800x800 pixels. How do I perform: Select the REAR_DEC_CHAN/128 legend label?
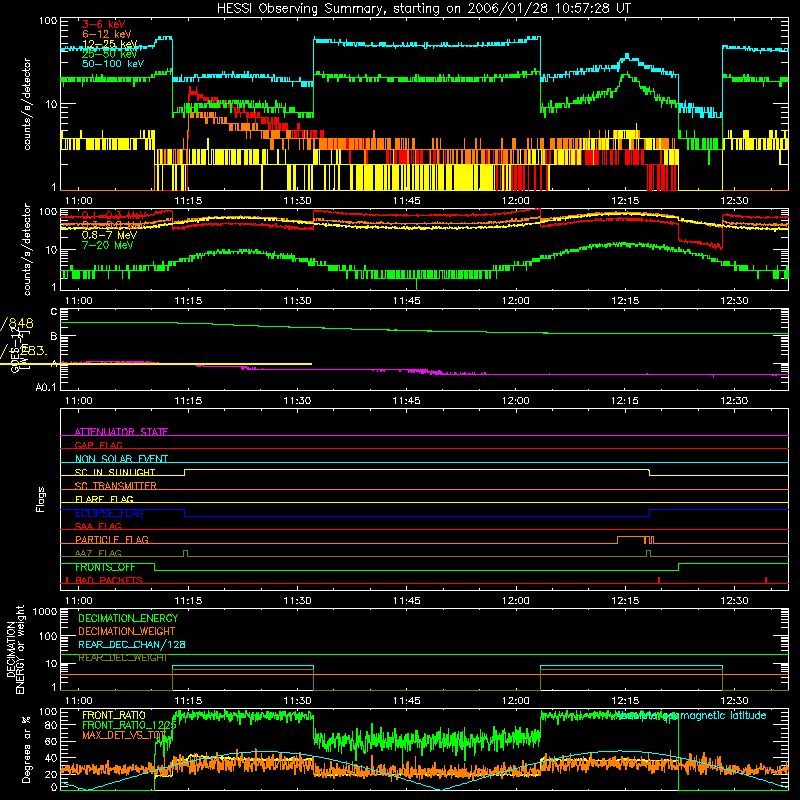[x=132, y=644]
